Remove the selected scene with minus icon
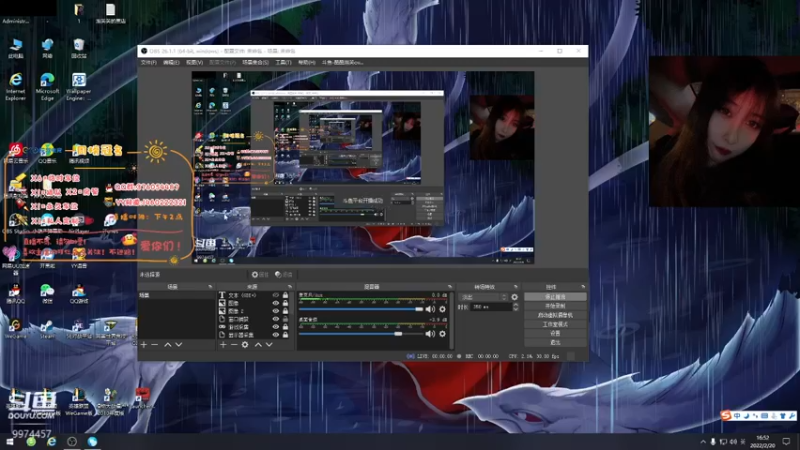The width and height of the screenshot is (800, 450). point(155,345)
